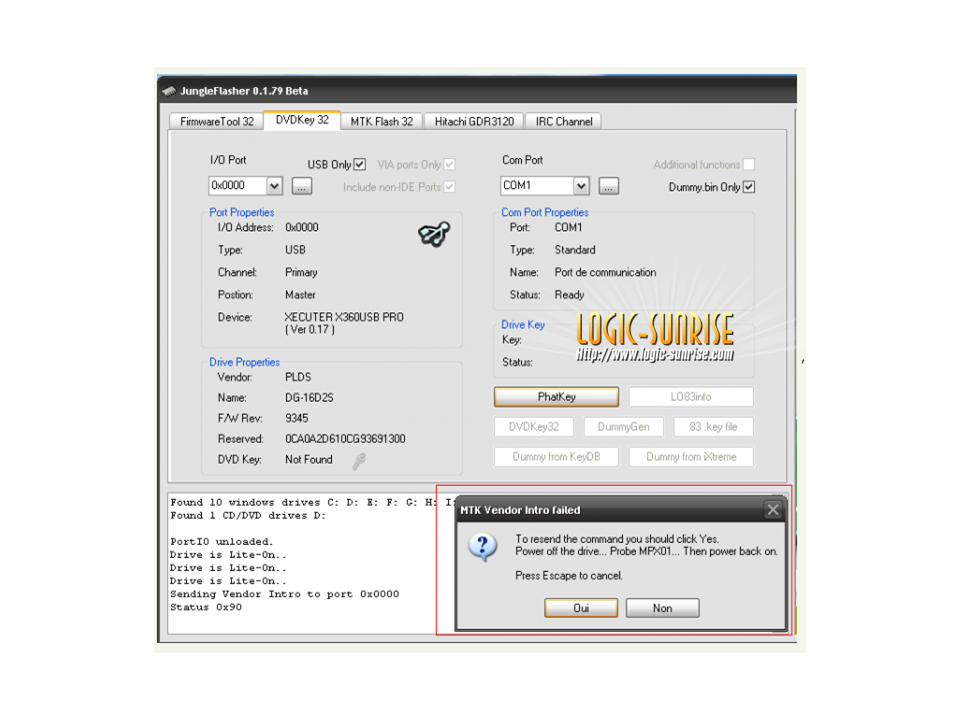Screen dimensions: 960x720
Task: Click the 'Port de communication' name value
Action: (x=606, y=272)
